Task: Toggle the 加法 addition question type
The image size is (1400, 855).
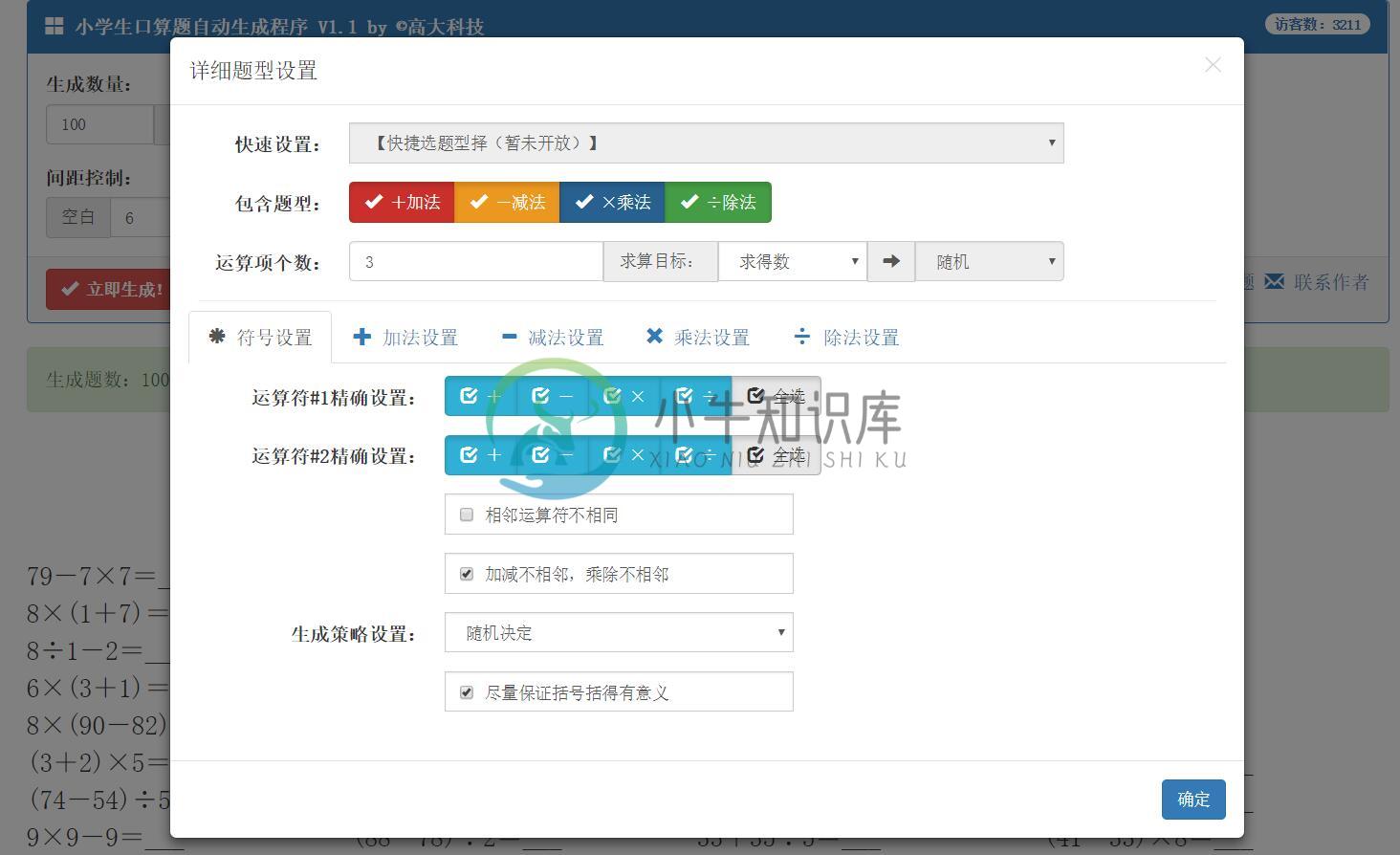Action: [402, 203]
